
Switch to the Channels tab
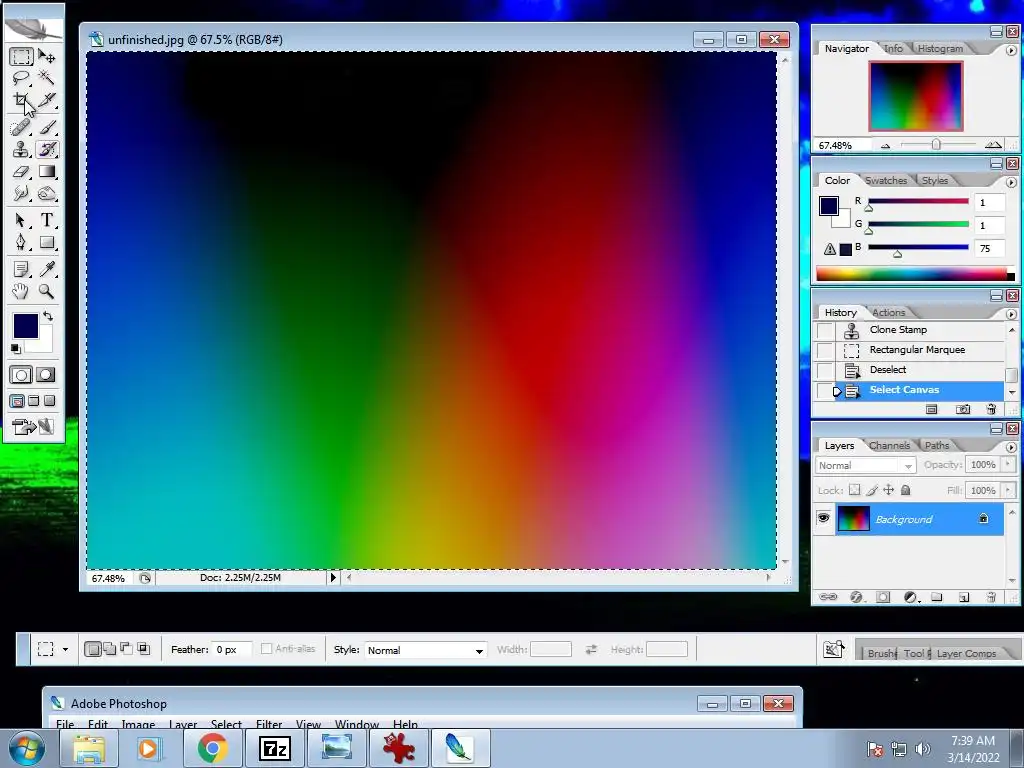point(889,445)
